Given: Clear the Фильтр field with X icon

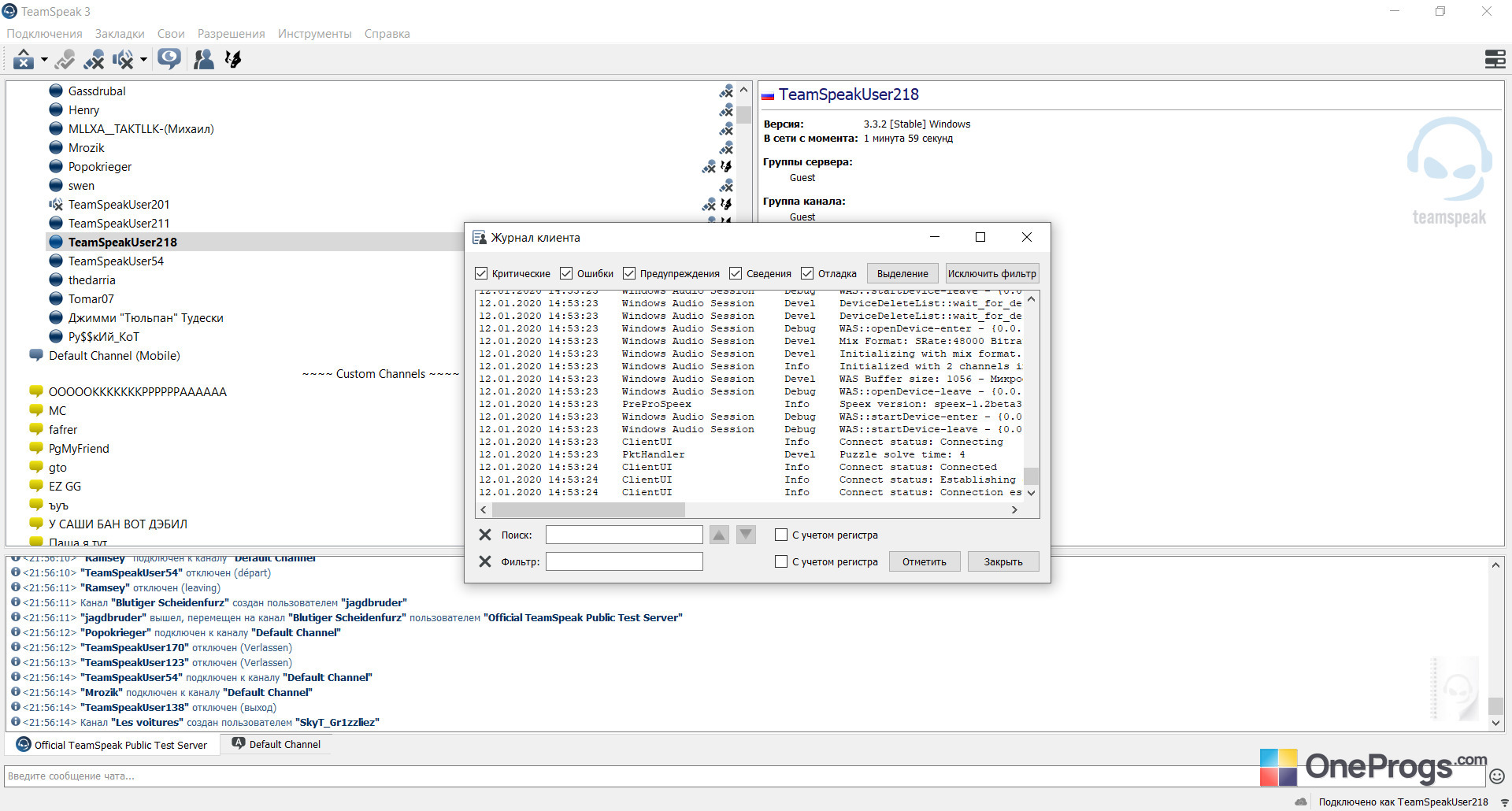Looking at the screenshot, I should [x=485, y=561].
